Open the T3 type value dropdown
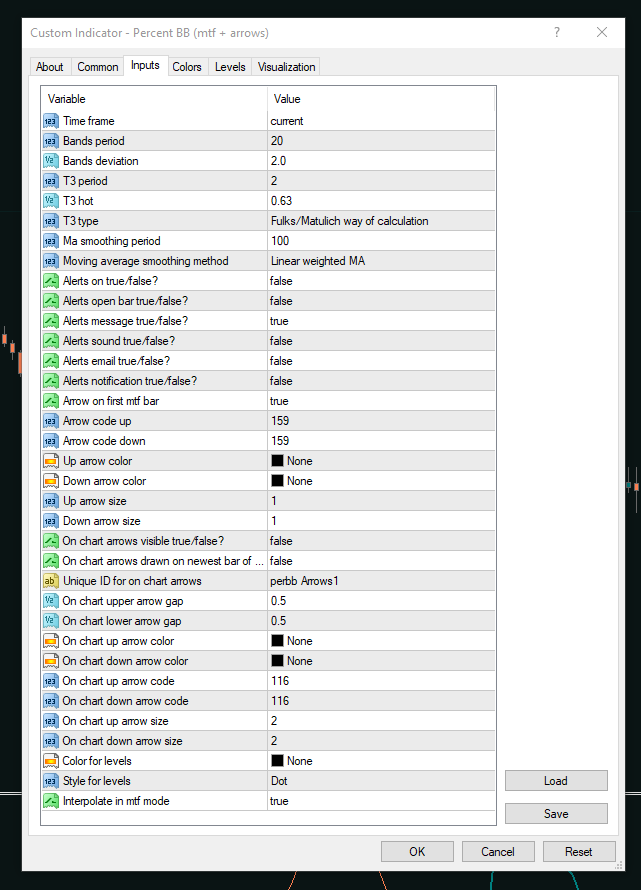This screenshot has height=890, width=641. [x=380, y=221]
